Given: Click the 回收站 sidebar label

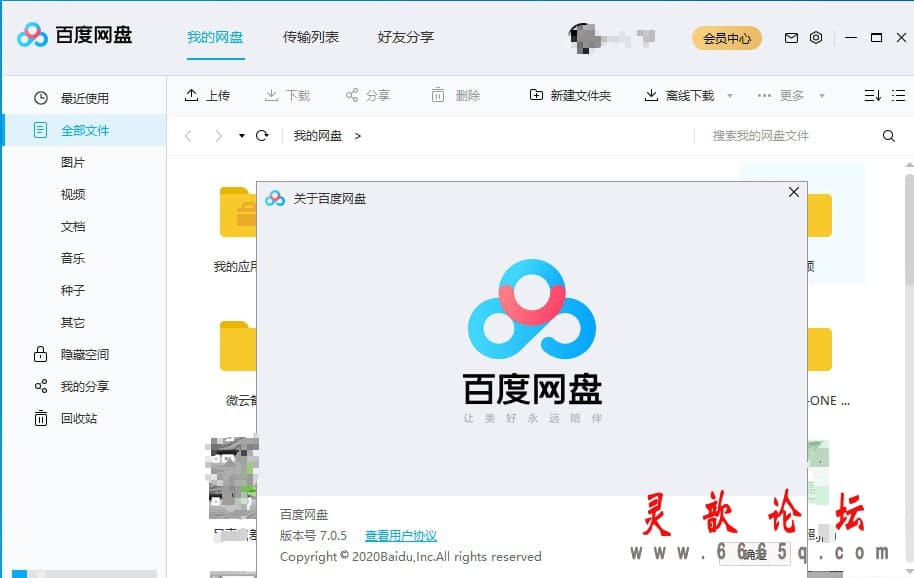Looking at the screenshot, I should [x=79, y=418].
